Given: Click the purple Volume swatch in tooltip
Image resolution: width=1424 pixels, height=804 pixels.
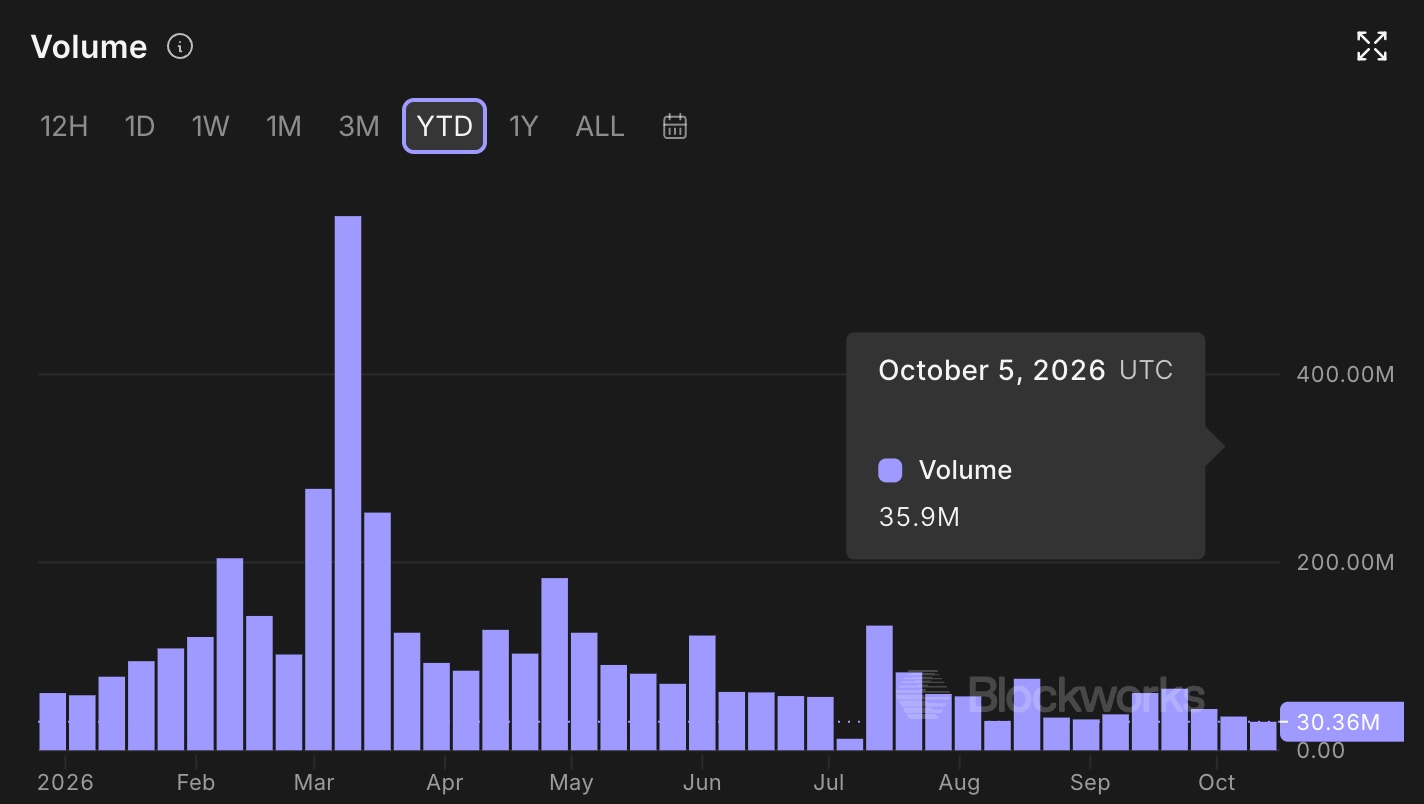Looking at the screenshot, I should pos(890,470).
